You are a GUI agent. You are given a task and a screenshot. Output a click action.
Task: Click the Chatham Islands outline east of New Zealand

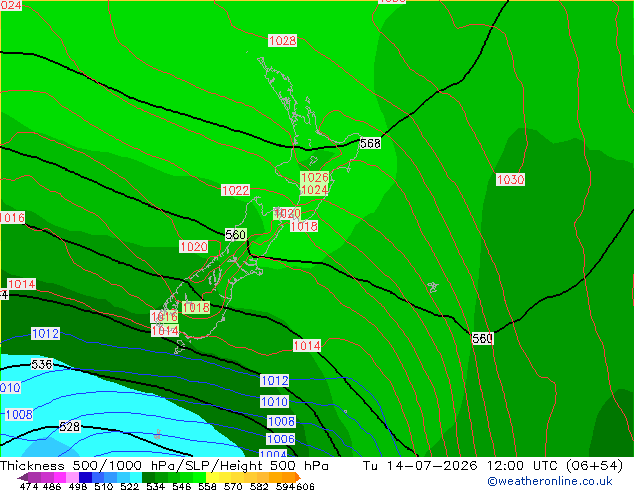433,287
